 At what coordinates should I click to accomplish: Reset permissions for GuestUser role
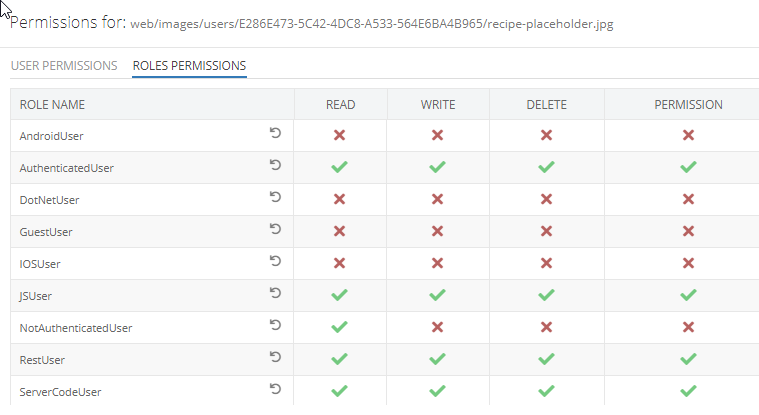coord(275,229)
